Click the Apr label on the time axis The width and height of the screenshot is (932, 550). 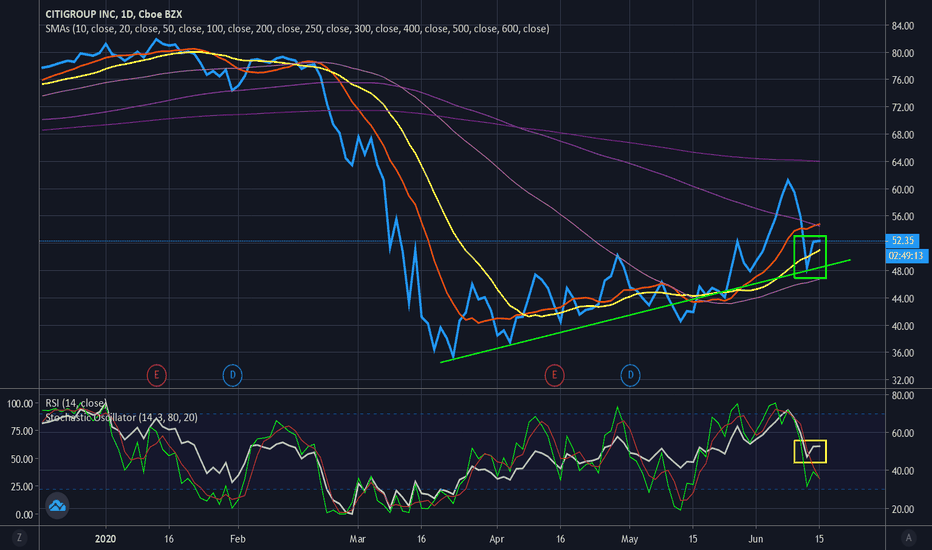pos(496,539)
